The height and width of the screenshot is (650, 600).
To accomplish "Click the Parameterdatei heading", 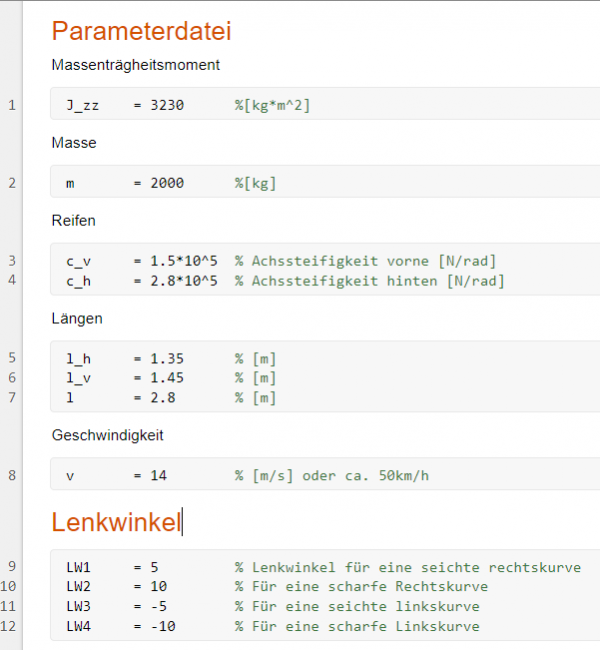I will click(141, 31).
